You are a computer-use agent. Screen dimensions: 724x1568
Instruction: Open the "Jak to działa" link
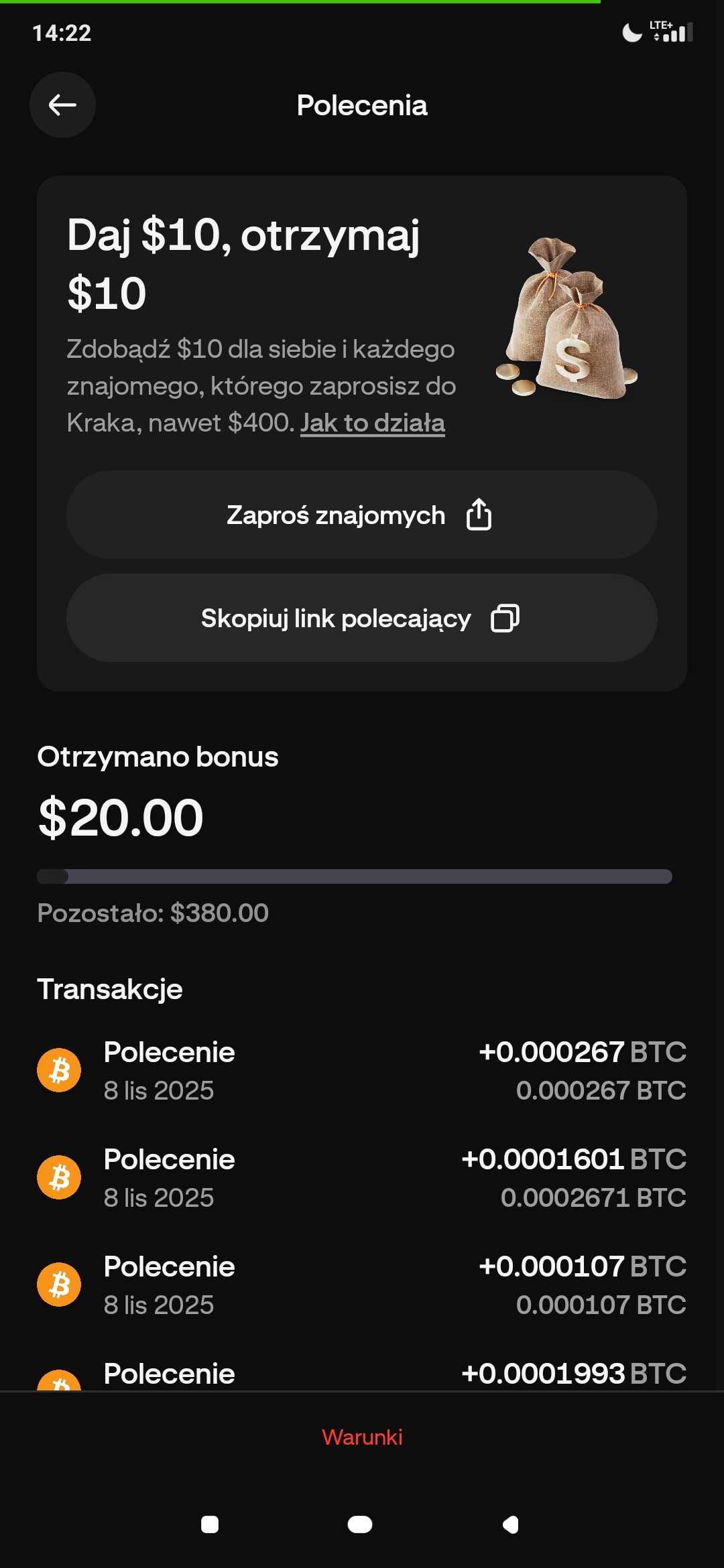[x=372, y=423]
